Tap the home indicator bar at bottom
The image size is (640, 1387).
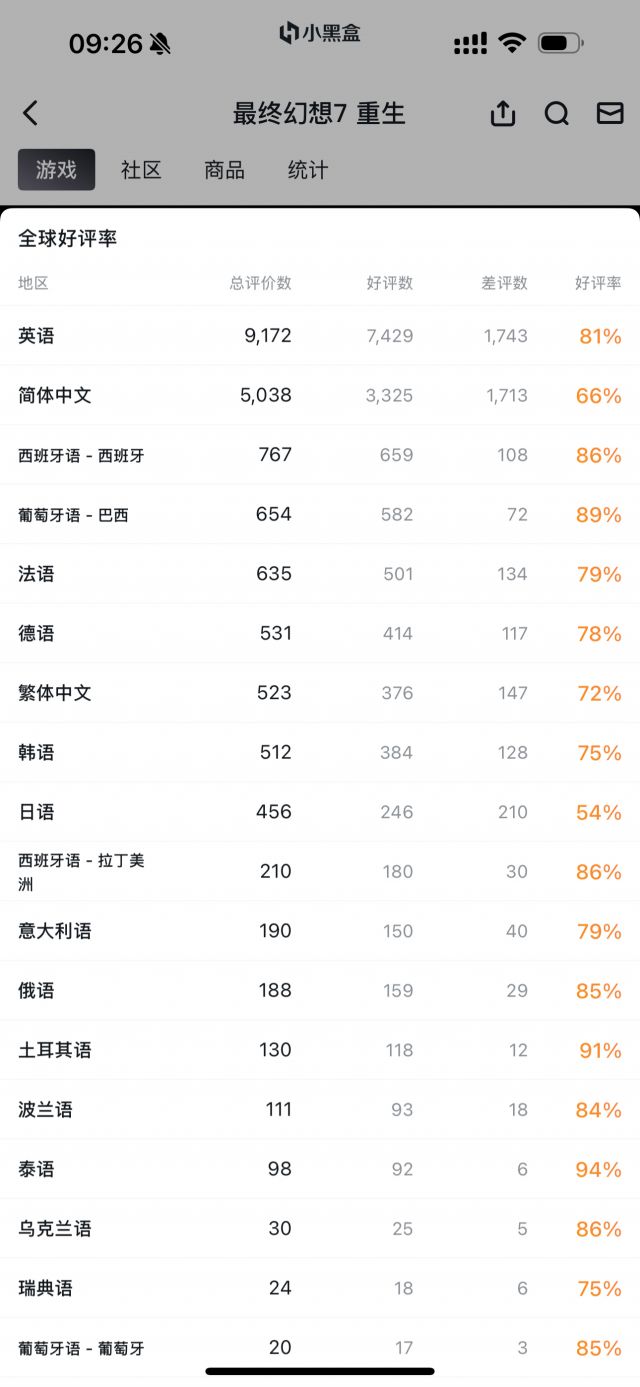pos(320,1371)
